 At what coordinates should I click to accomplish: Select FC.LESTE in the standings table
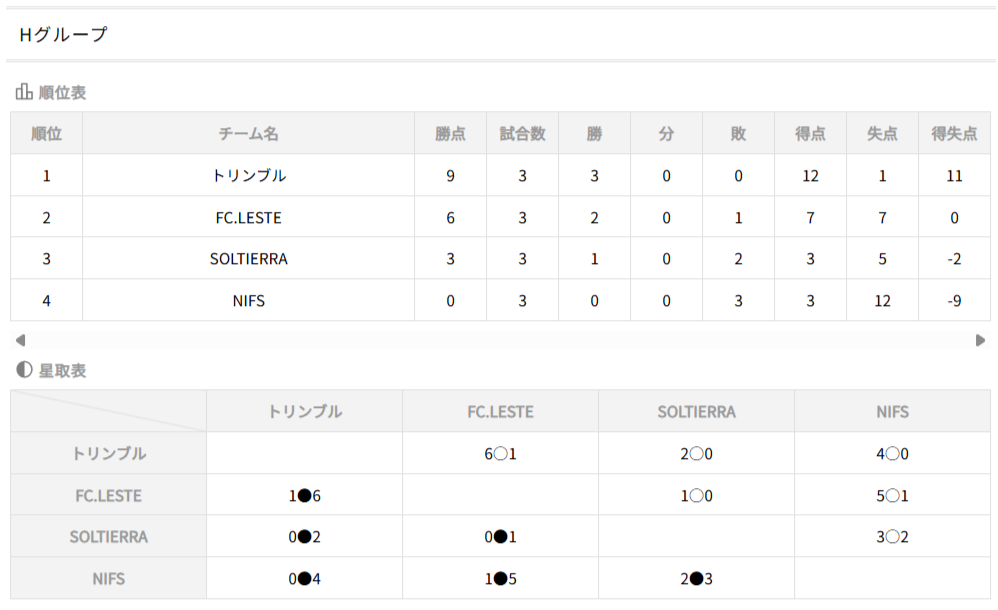(x=248, y=218)
